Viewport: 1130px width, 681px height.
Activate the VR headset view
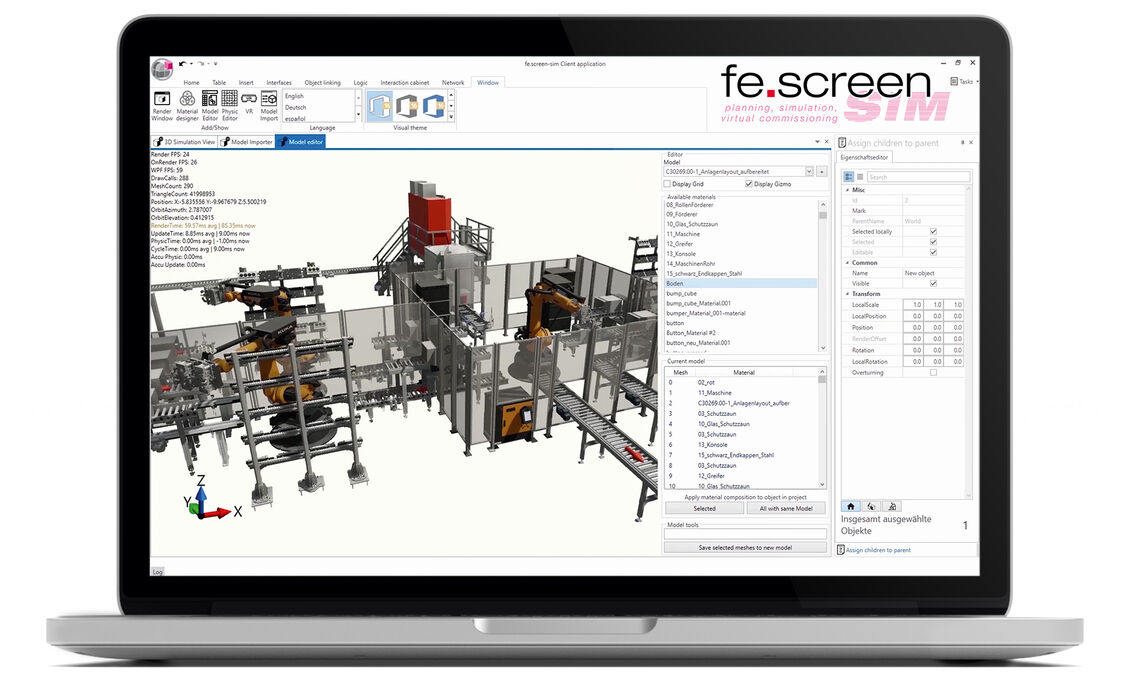point(249,103)
